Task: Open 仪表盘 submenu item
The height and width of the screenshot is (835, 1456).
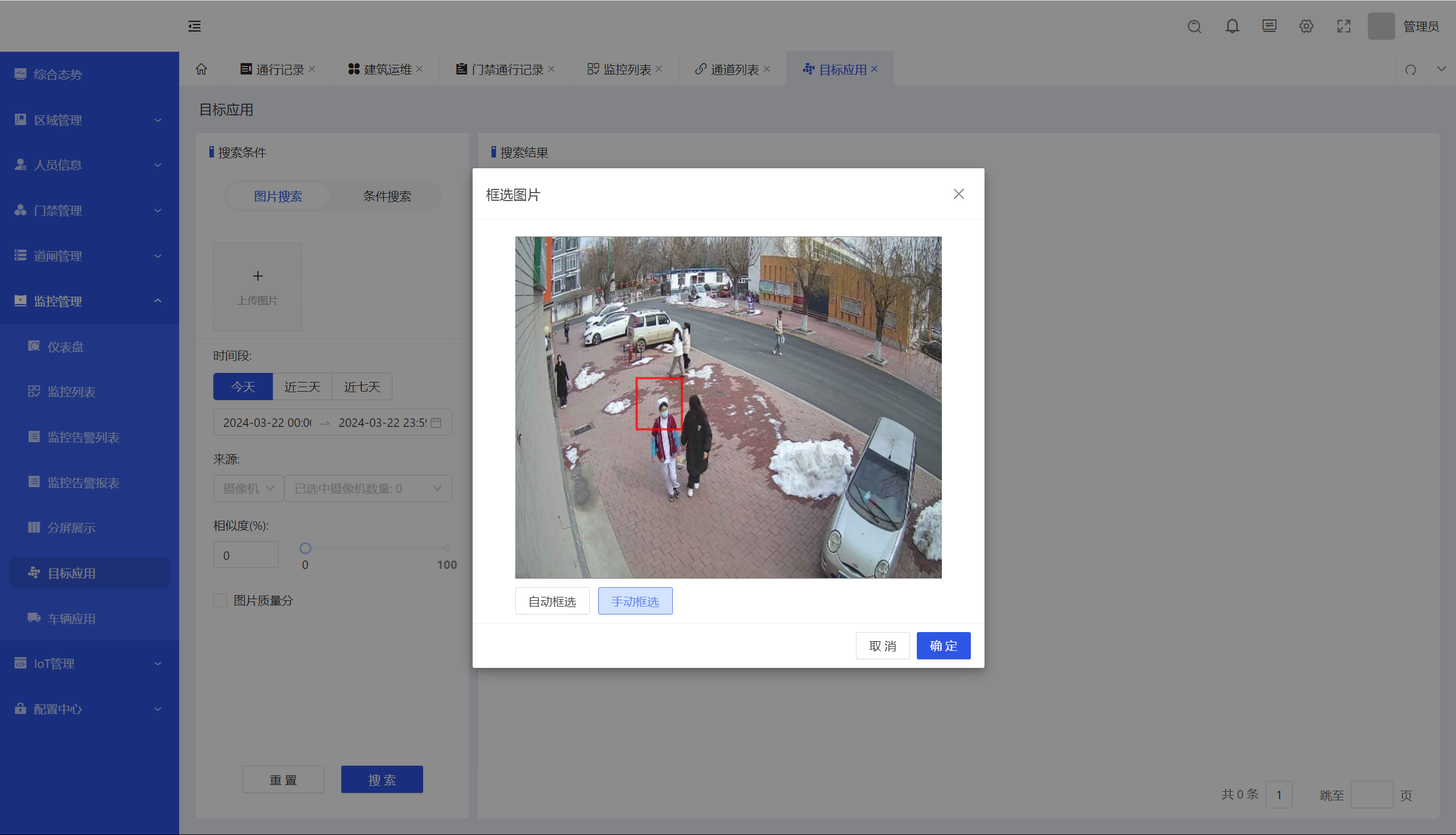Action: coord(89,346)
